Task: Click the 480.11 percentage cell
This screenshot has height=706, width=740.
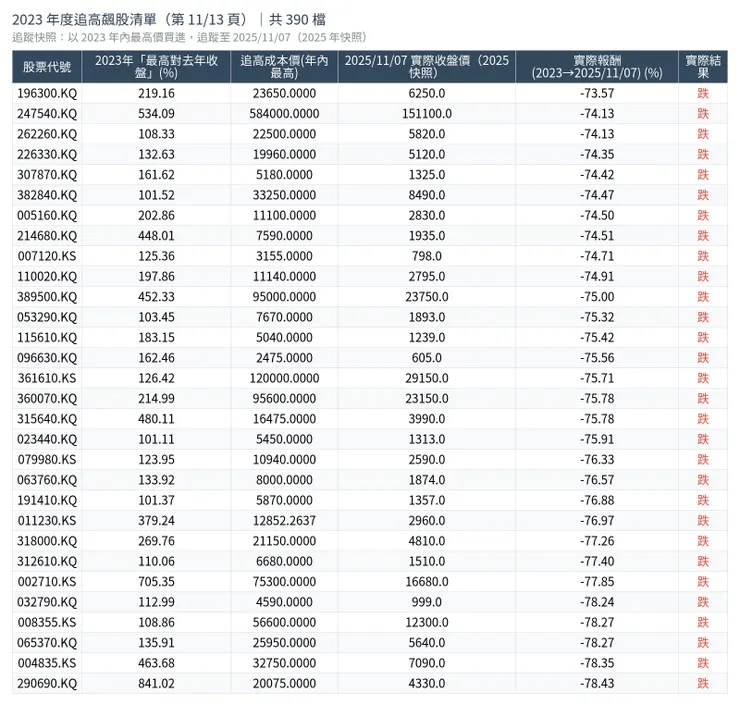Action: [x=156, y=419]
